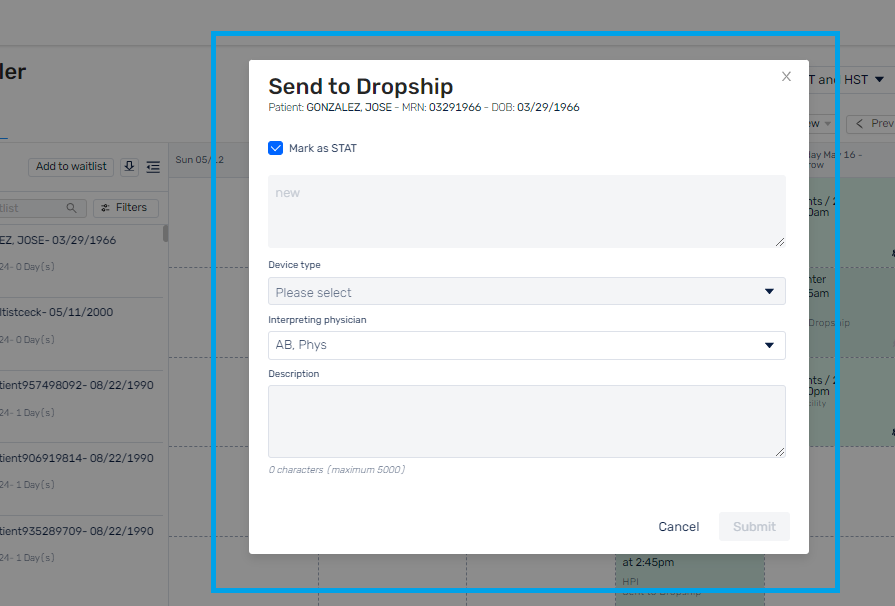Click the notes field showing 'new'

pos(526,211)
